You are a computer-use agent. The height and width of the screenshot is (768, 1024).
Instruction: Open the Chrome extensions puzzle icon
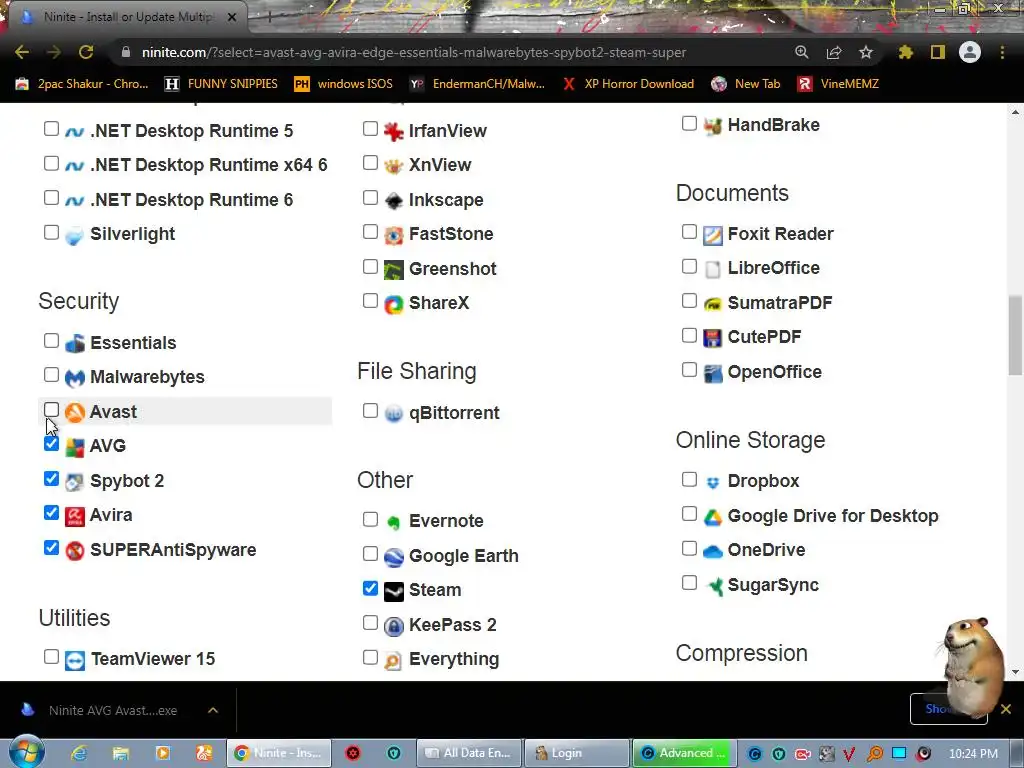click(905, 52)
